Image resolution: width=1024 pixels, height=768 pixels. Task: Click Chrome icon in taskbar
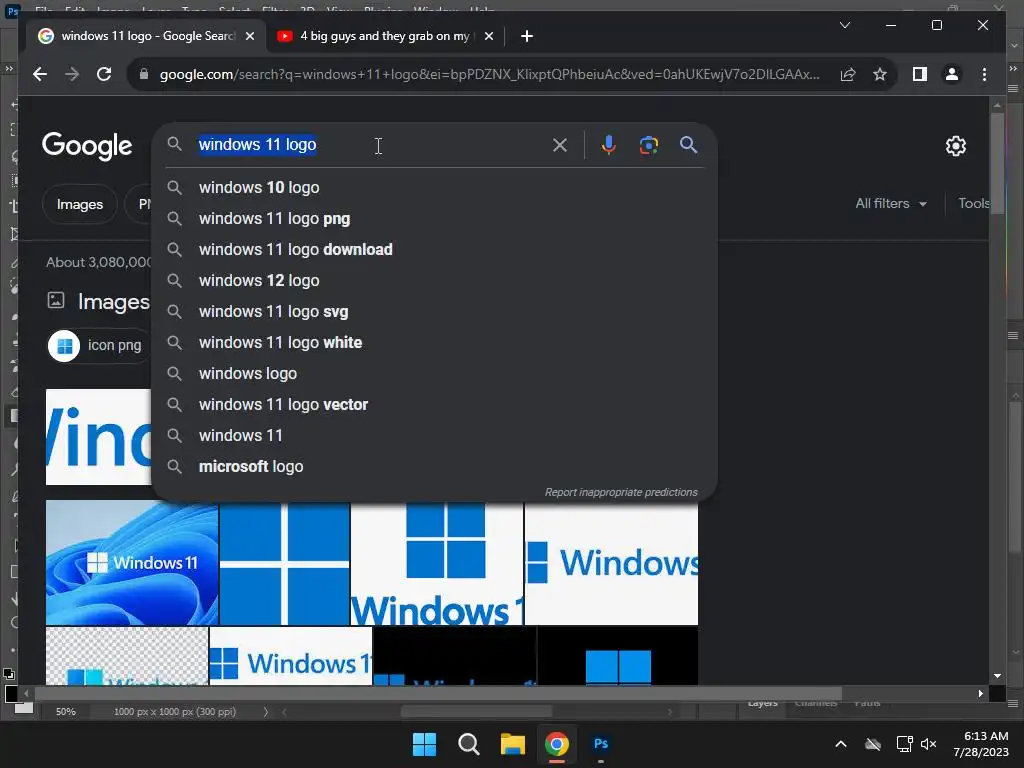[556, 744]
